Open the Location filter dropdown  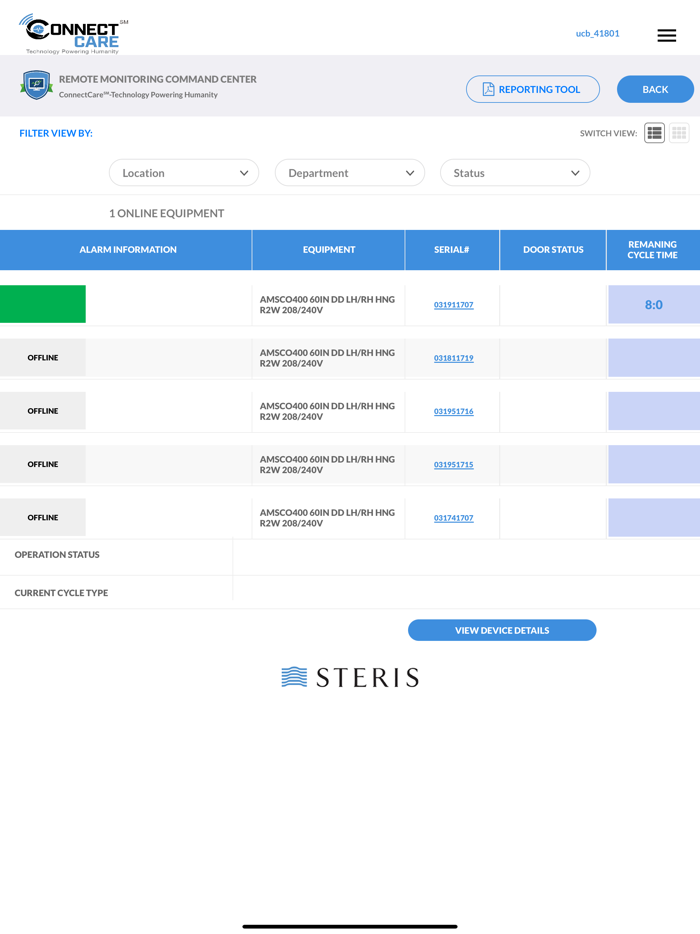(184, 173)
